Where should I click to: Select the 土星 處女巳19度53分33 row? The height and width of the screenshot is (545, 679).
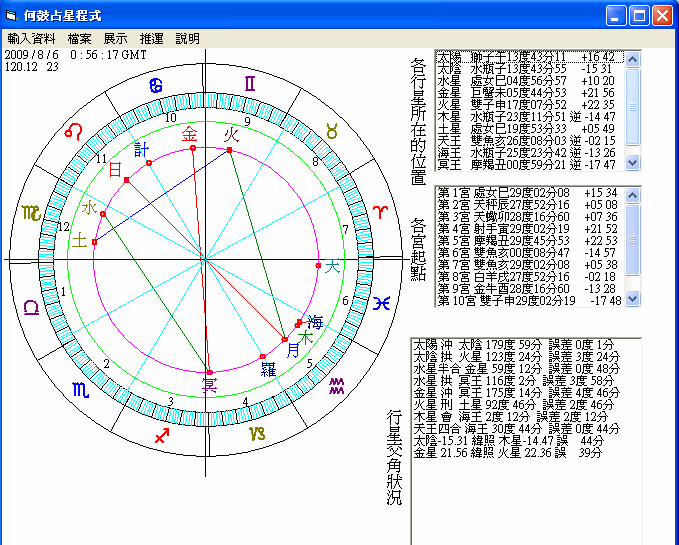(530, 129)
